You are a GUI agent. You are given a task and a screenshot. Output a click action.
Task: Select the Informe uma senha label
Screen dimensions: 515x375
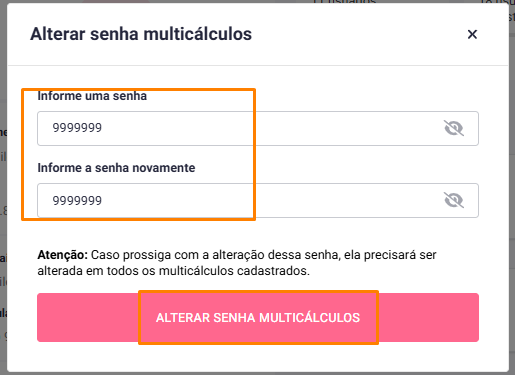pos(92,96)
